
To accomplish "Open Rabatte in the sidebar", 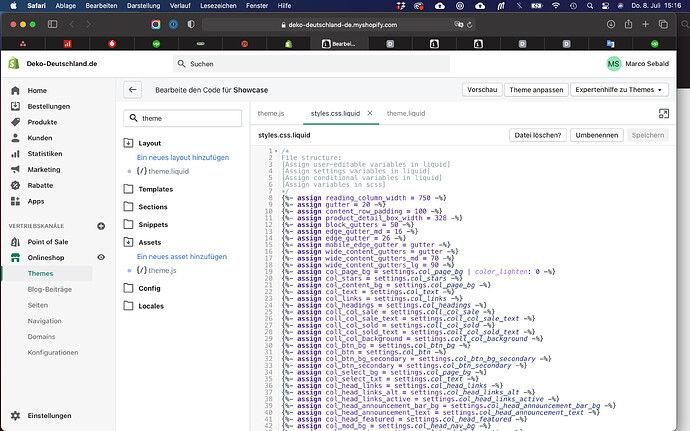I will pyautogui.click(x=40, y=185).
